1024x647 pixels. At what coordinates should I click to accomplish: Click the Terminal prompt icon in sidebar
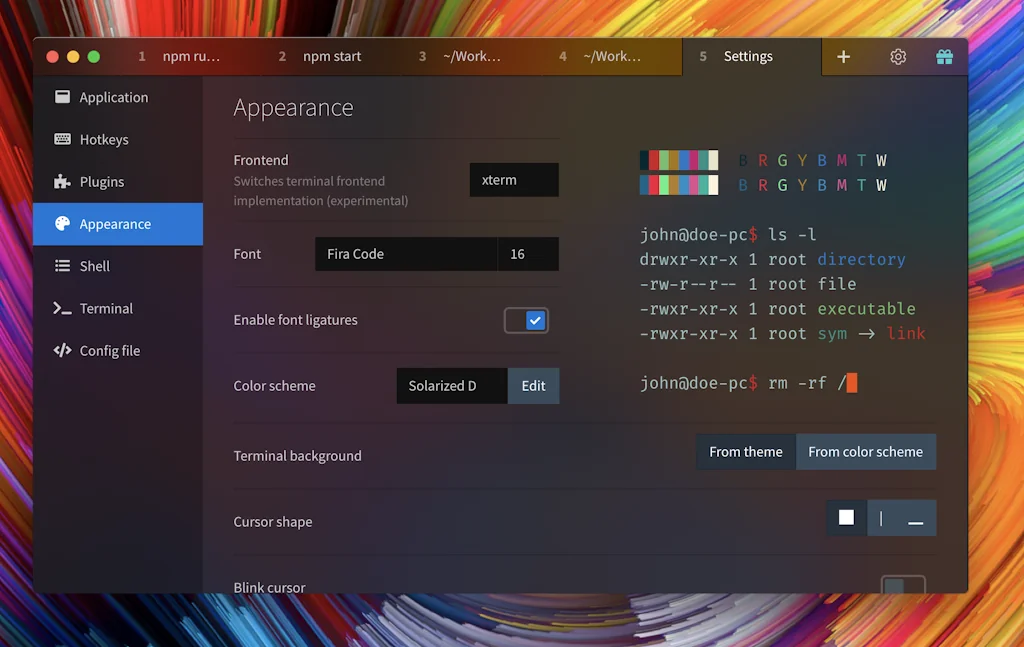62,309
